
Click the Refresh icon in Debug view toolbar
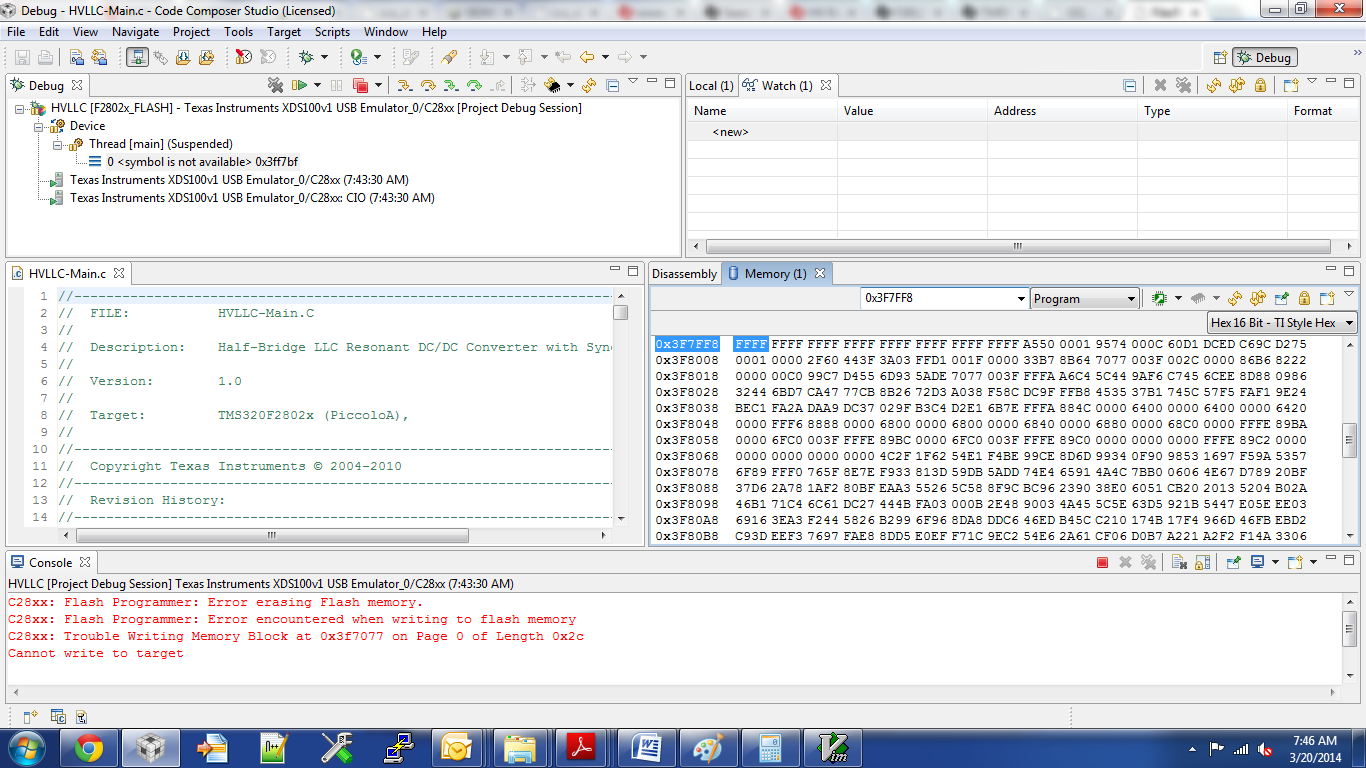(x=589, y=86)
